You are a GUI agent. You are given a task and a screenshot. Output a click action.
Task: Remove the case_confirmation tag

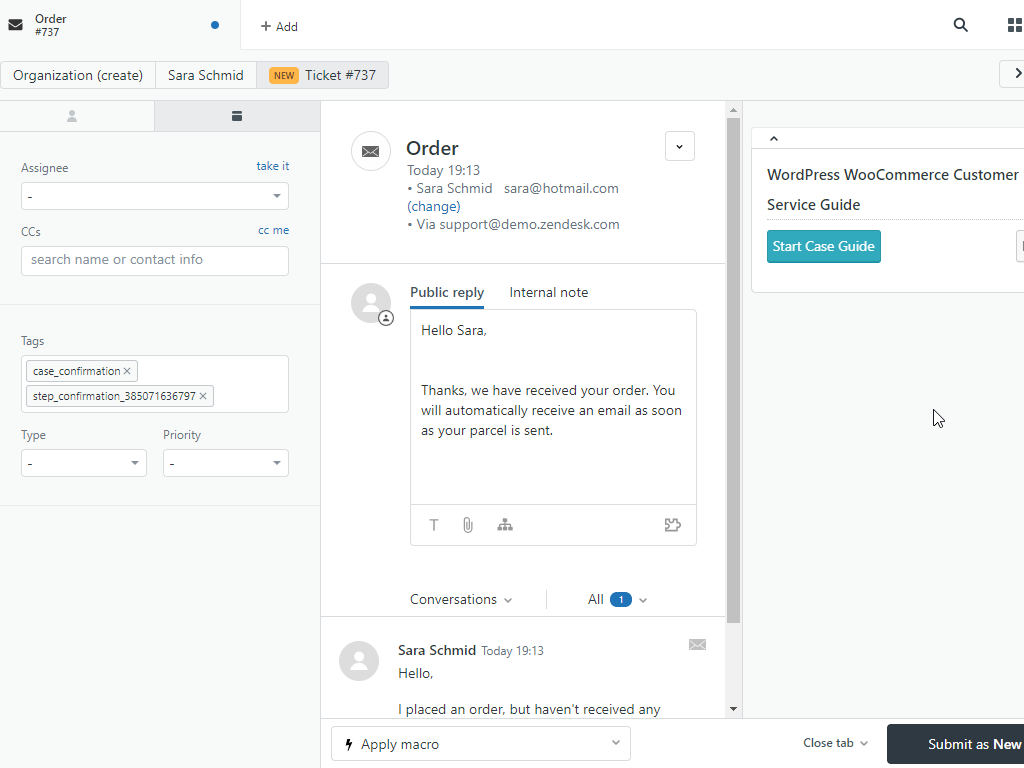(x=127, y=371)
